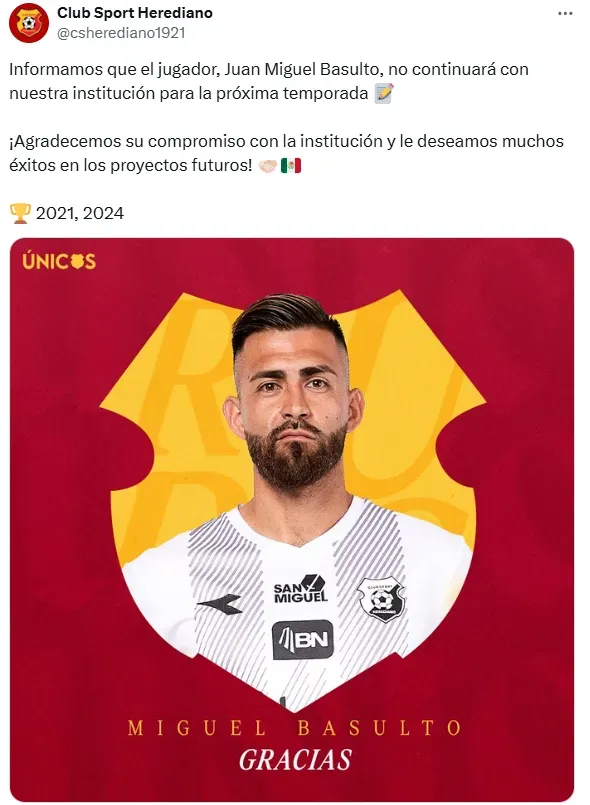Screen dimensions: 590x805
Task: Click the Club Sport Herediano display name
Action: pos(135,13)
